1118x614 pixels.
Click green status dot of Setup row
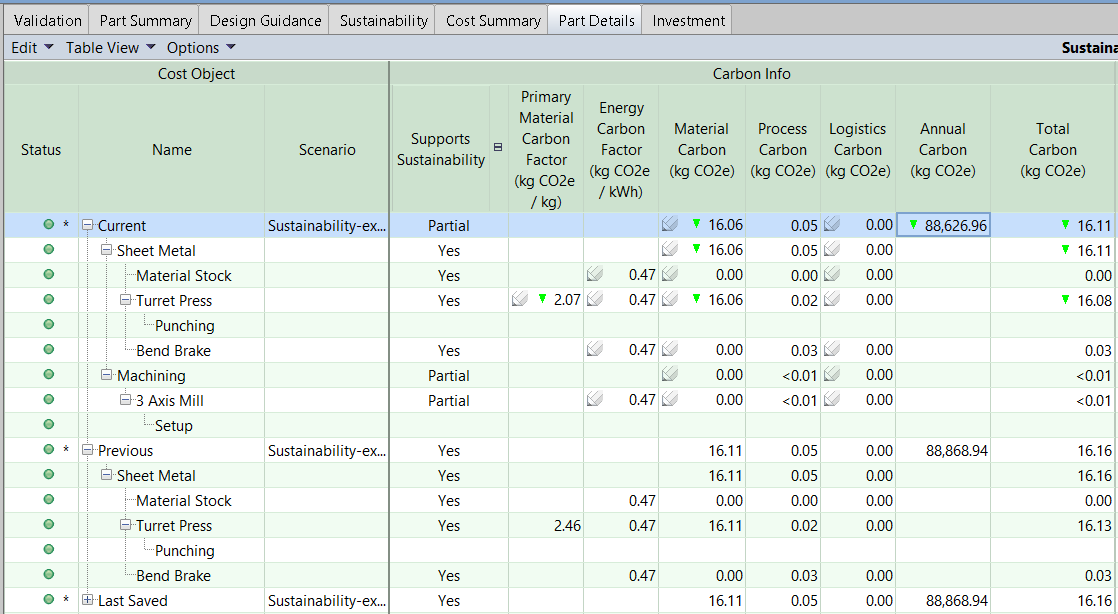pos(48,424)
